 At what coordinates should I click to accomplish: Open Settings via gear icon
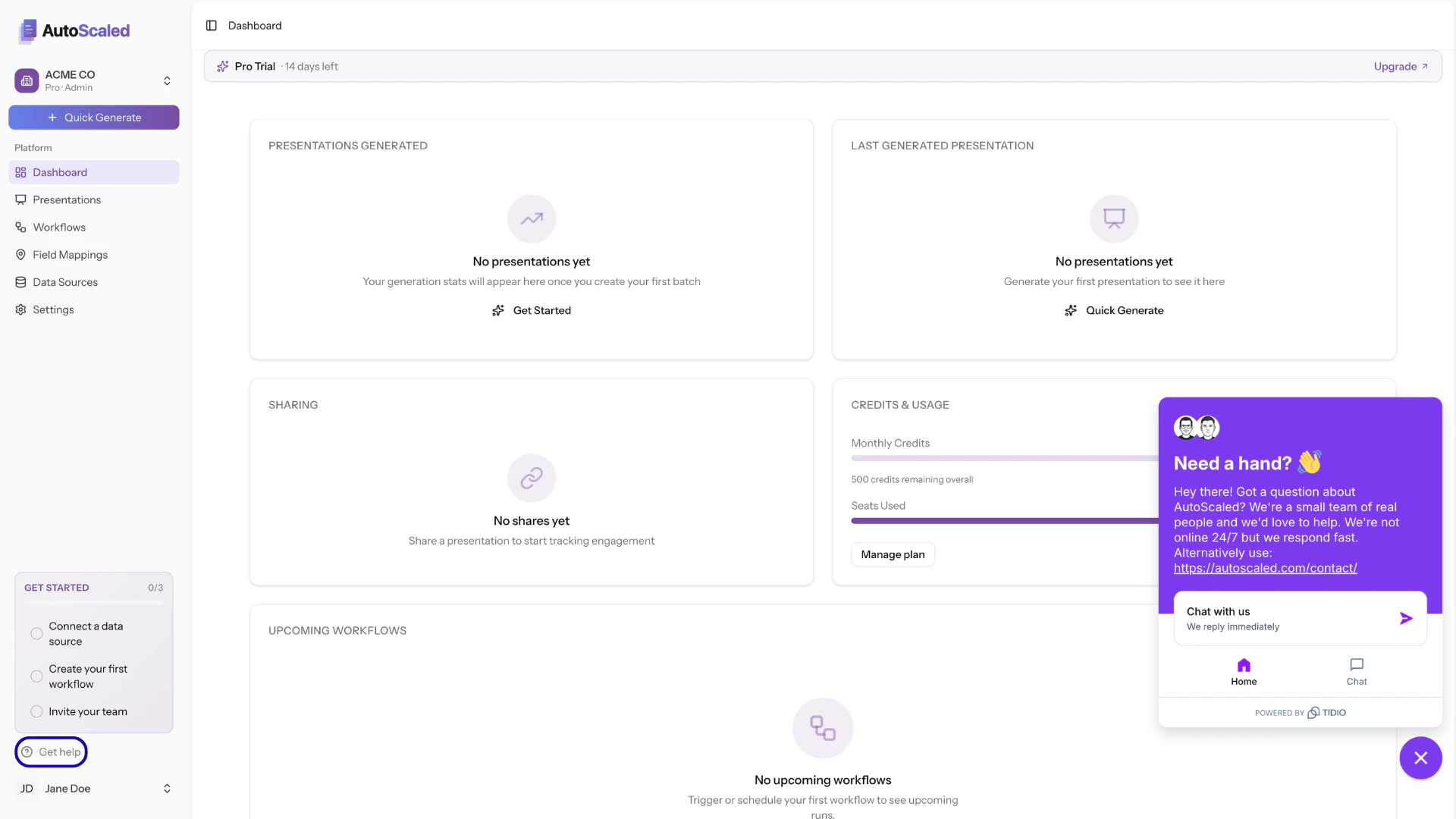coord(20,309)
